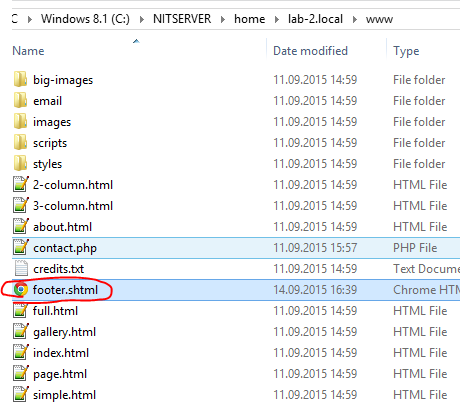The height and width of the screenshot is (407, 460).
Task: Select the images folder icon
Action: pyautogui.click(x=20, y=122)
